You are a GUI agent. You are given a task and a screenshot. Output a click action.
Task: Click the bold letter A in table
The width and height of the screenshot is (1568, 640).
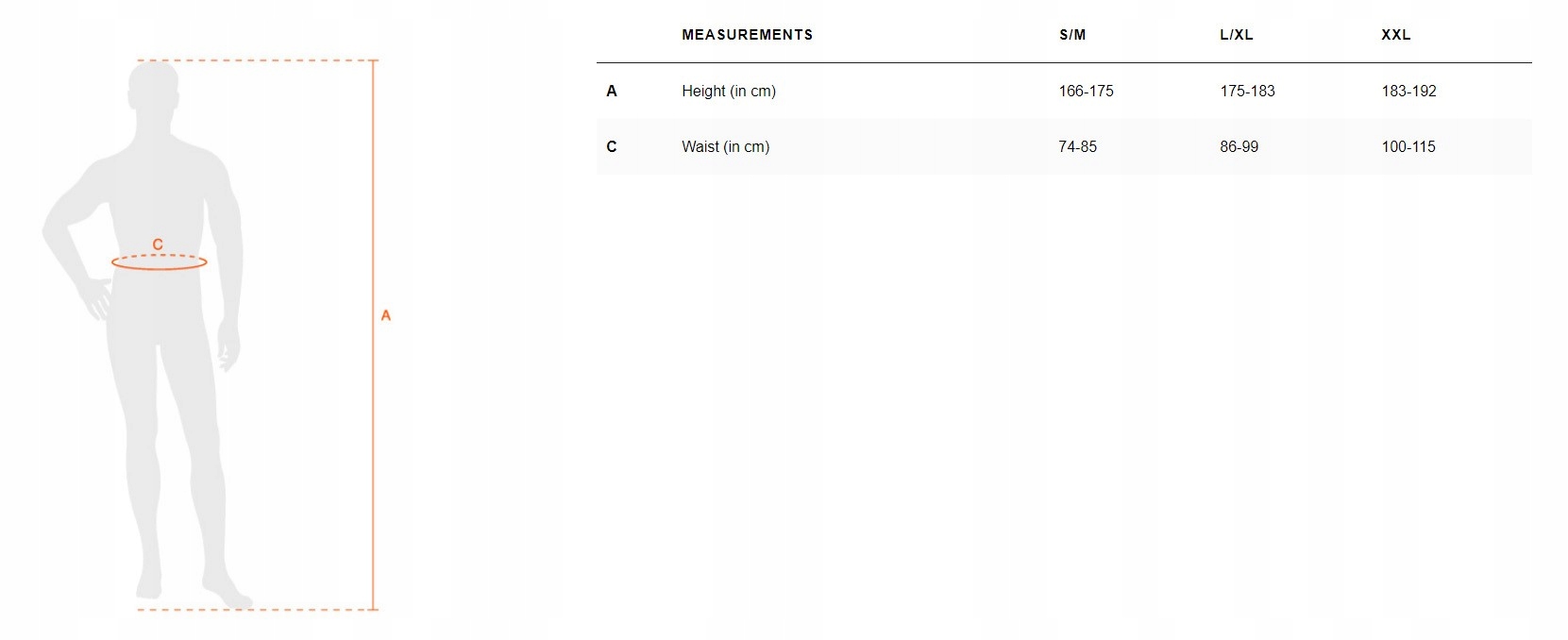click(x=612, y=92)
